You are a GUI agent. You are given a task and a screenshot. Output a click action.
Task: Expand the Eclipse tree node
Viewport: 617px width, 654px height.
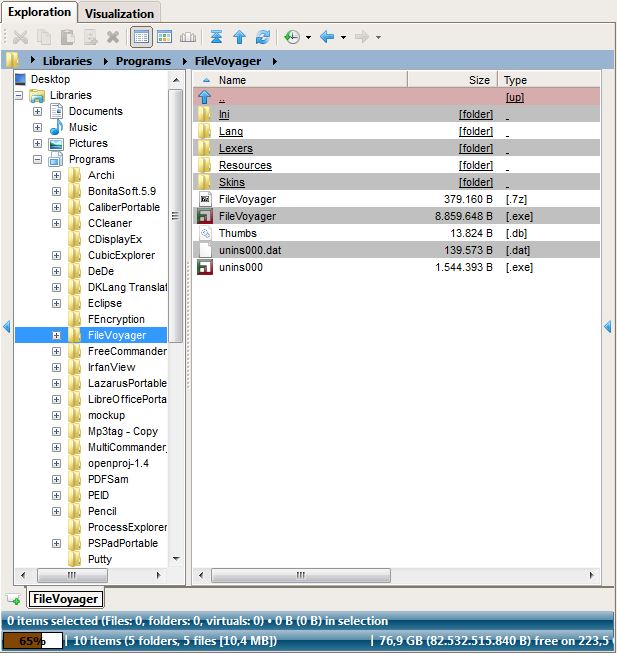(56, 304)
